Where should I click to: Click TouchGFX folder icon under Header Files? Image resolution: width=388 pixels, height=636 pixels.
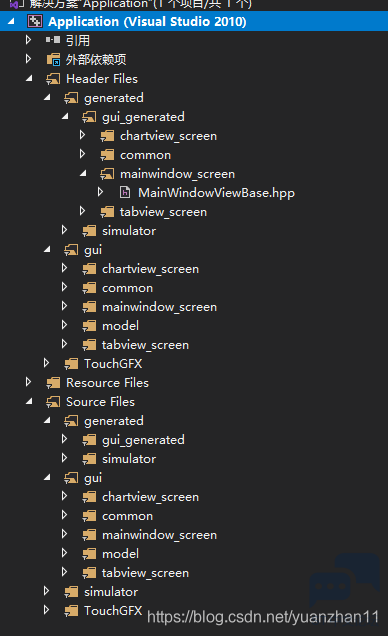tap(71, 363)
